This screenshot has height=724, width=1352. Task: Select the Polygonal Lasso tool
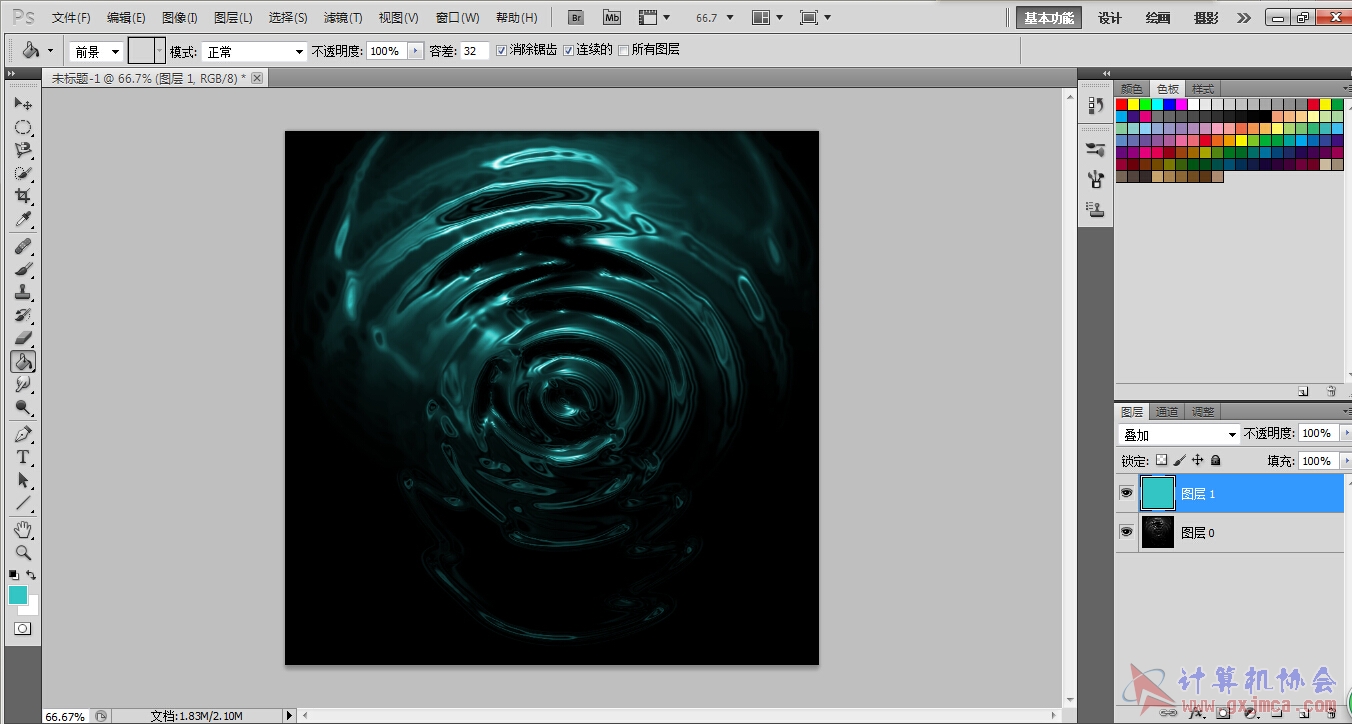click(x=23, y=150)
